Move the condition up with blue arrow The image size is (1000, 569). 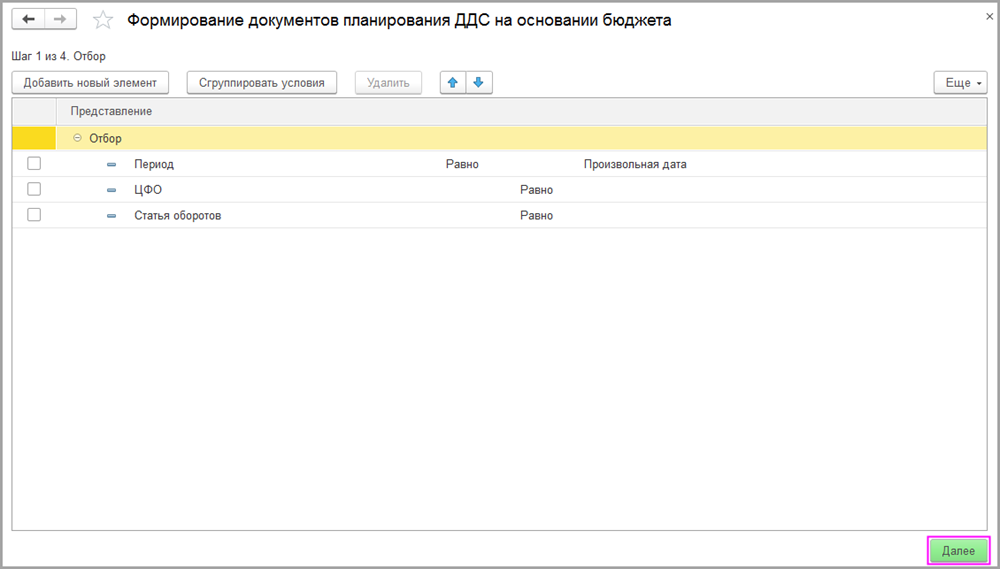pos(454,83)
